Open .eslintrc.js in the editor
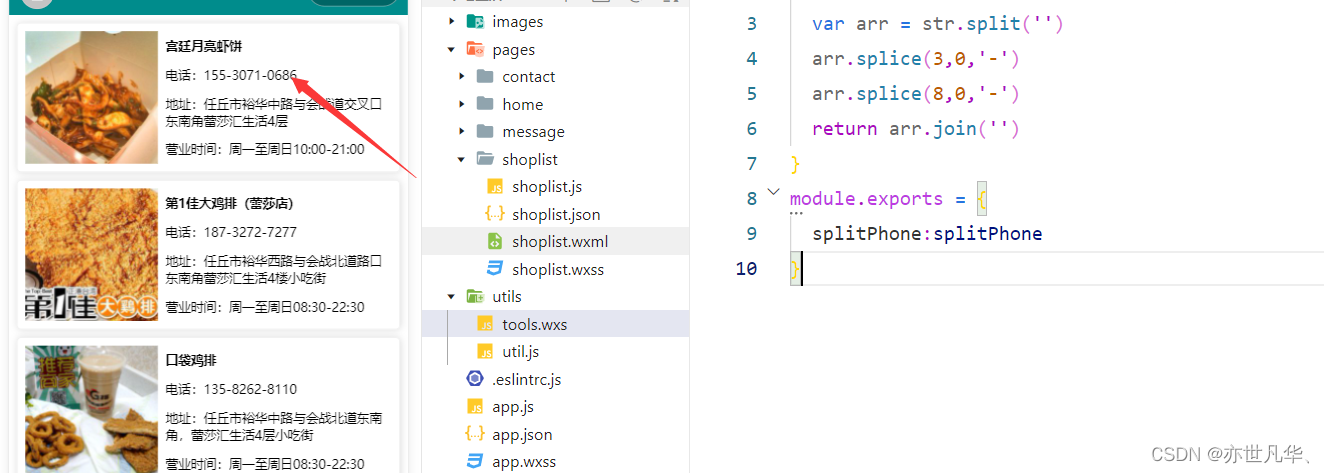 coord(527,379)
